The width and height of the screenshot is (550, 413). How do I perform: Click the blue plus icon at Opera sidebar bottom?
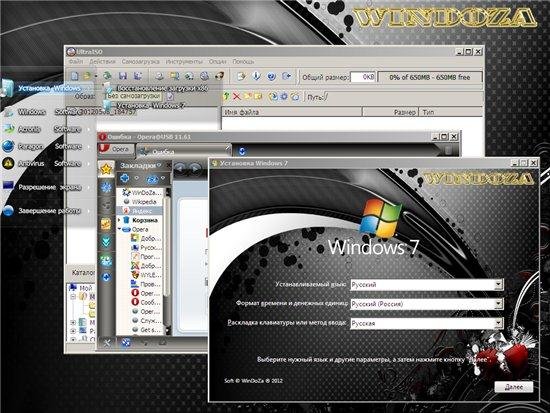coord(106,277)
